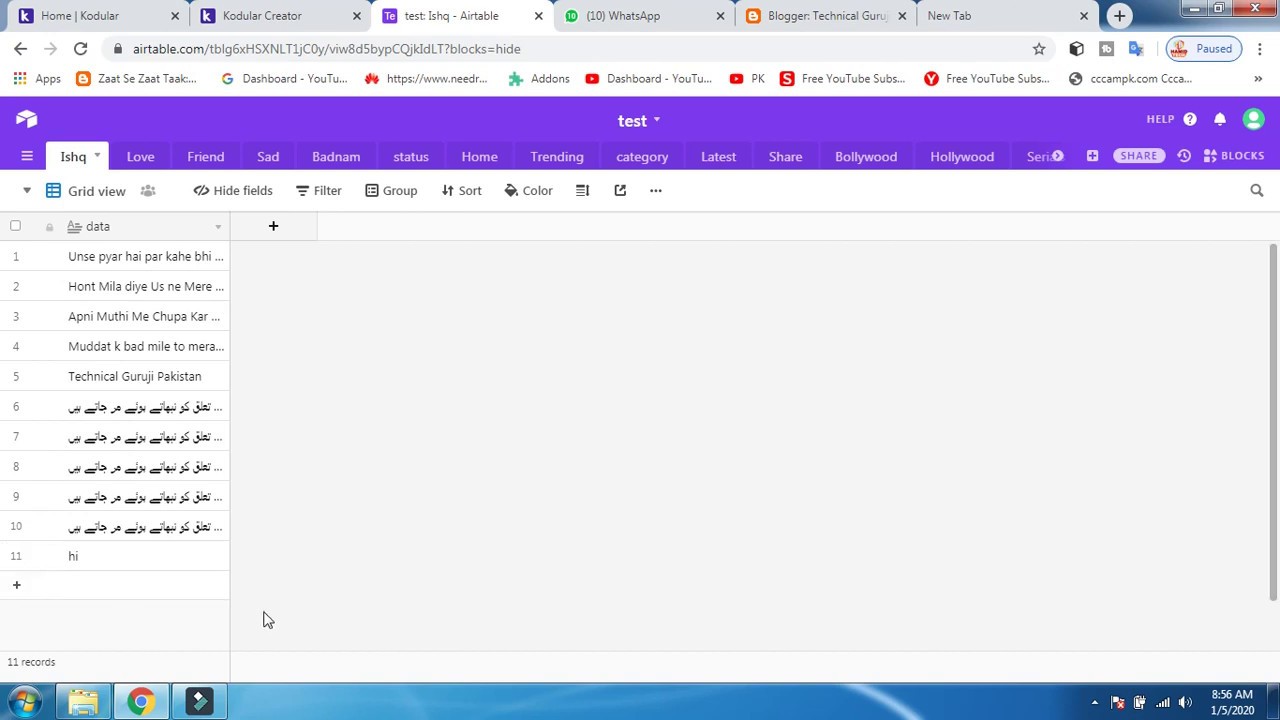Viewport: 1280px width, 720px height.
Task: Open a new browser tab
Action: pyautogui.click(x=1119, y=16)
